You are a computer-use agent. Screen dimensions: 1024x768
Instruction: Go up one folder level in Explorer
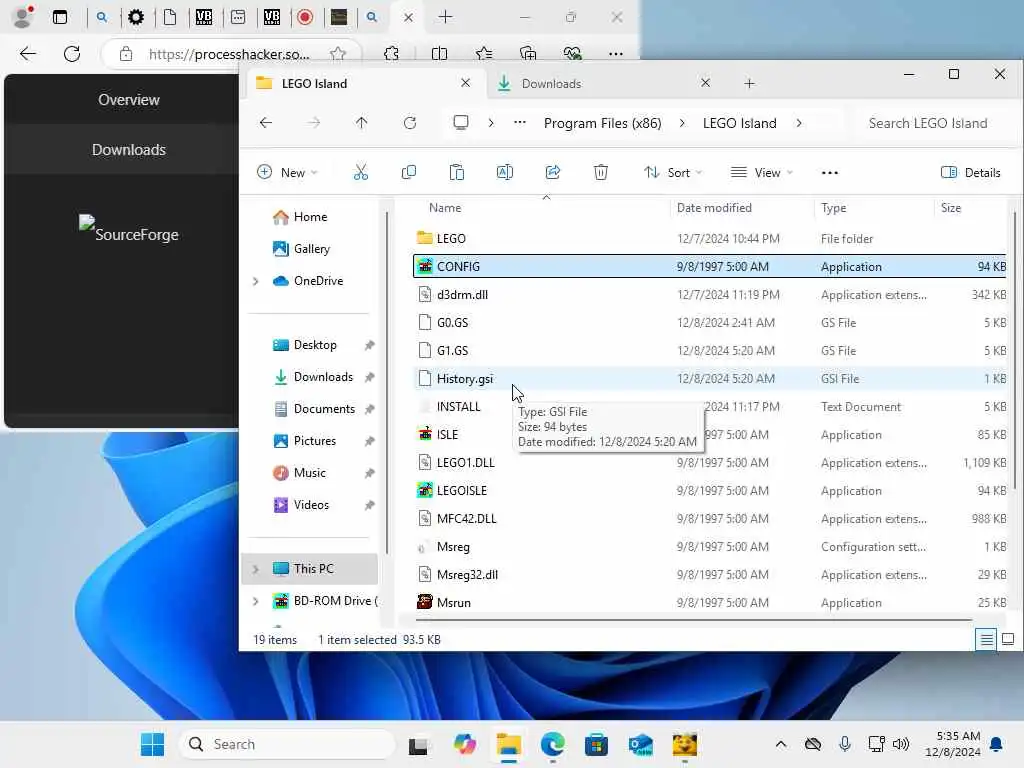pos(361,123)
